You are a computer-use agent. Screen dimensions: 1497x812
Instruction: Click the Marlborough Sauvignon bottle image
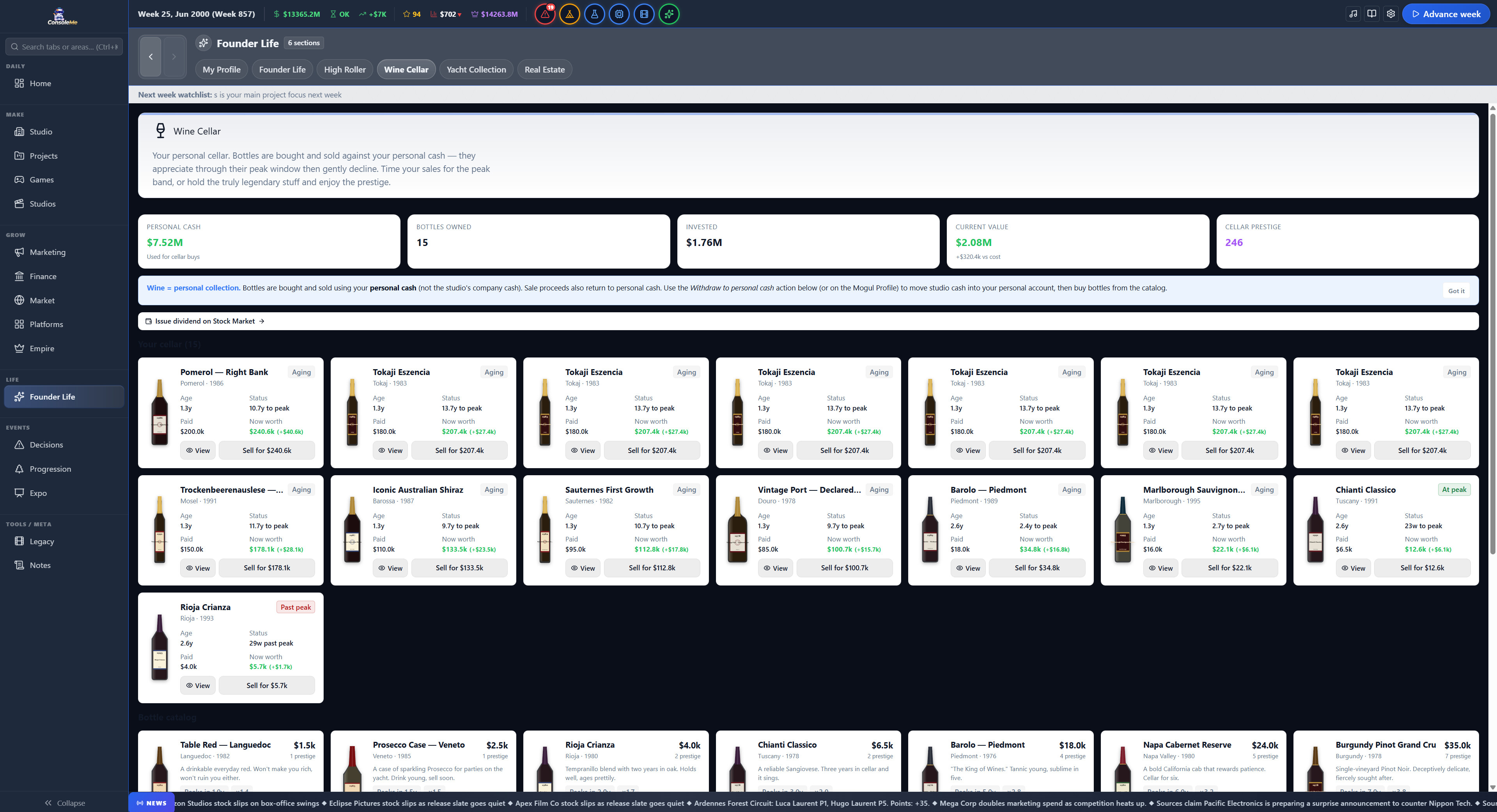(x=1123, y=530)
